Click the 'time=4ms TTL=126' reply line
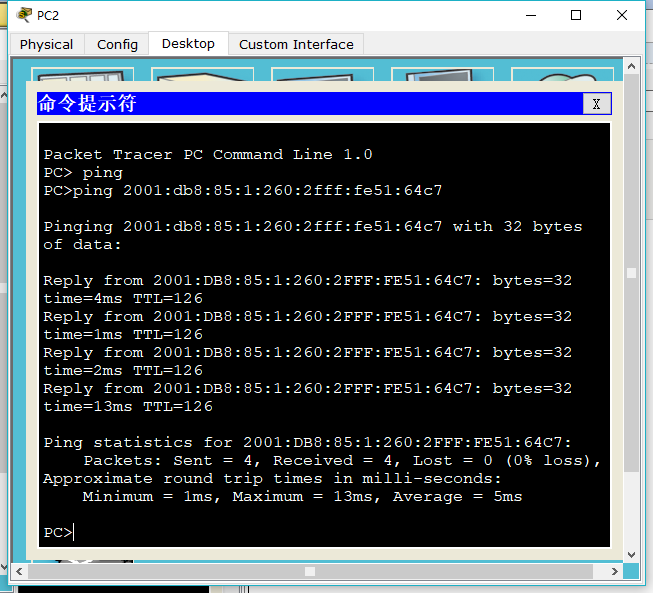 (123, 299)
